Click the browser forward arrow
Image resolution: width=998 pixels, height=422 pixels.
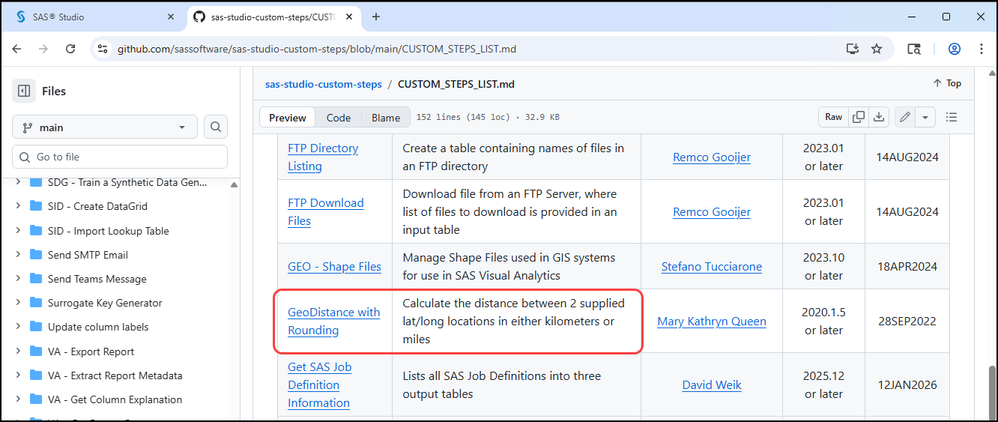(x=44, y=49)
